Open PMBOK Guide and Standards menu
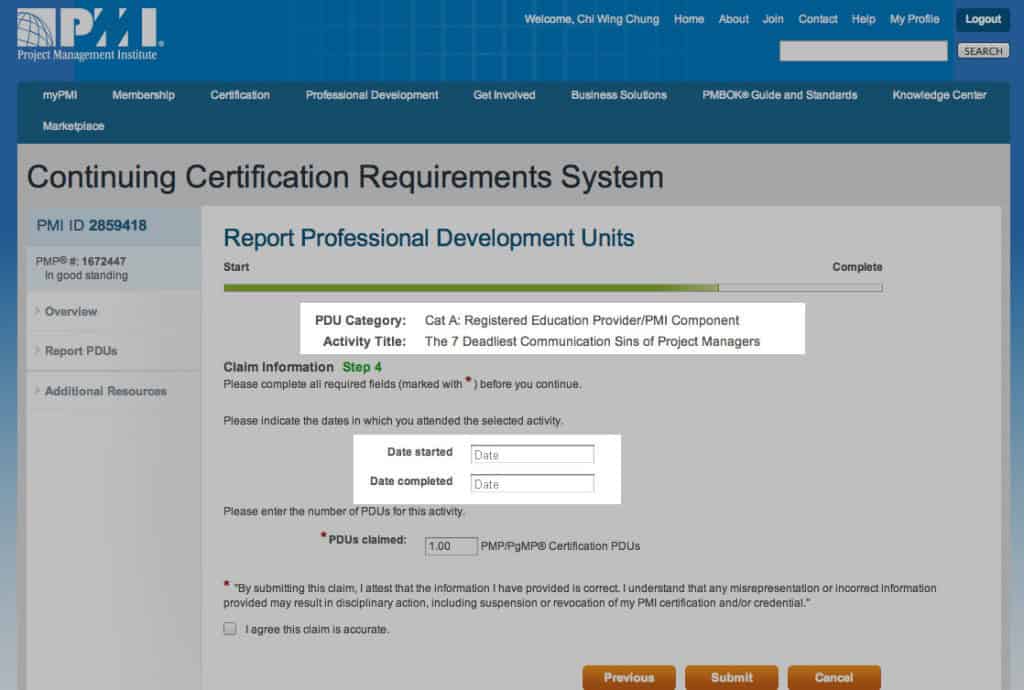This screenshot has width=1024, height=690. pyautogui.click(x=780, y=95)
